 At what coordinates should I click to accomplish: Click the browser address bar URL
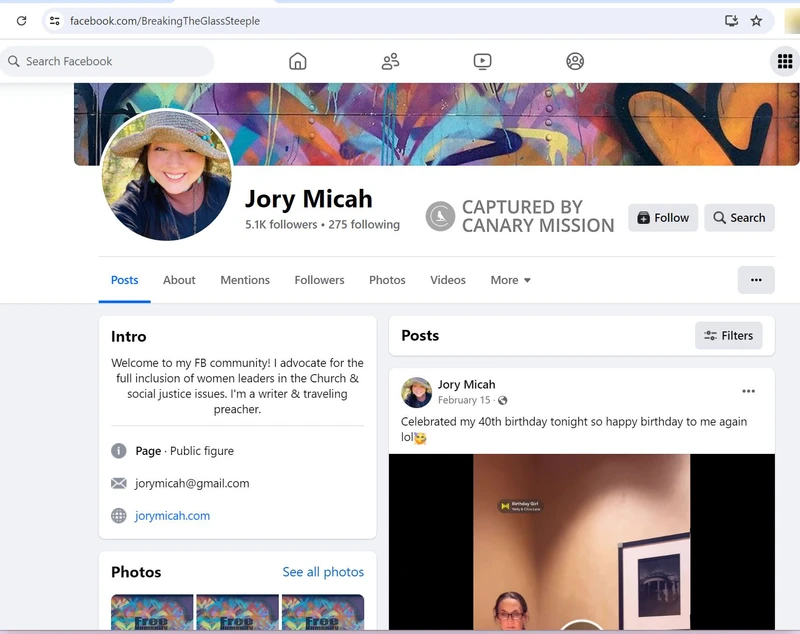165,21
